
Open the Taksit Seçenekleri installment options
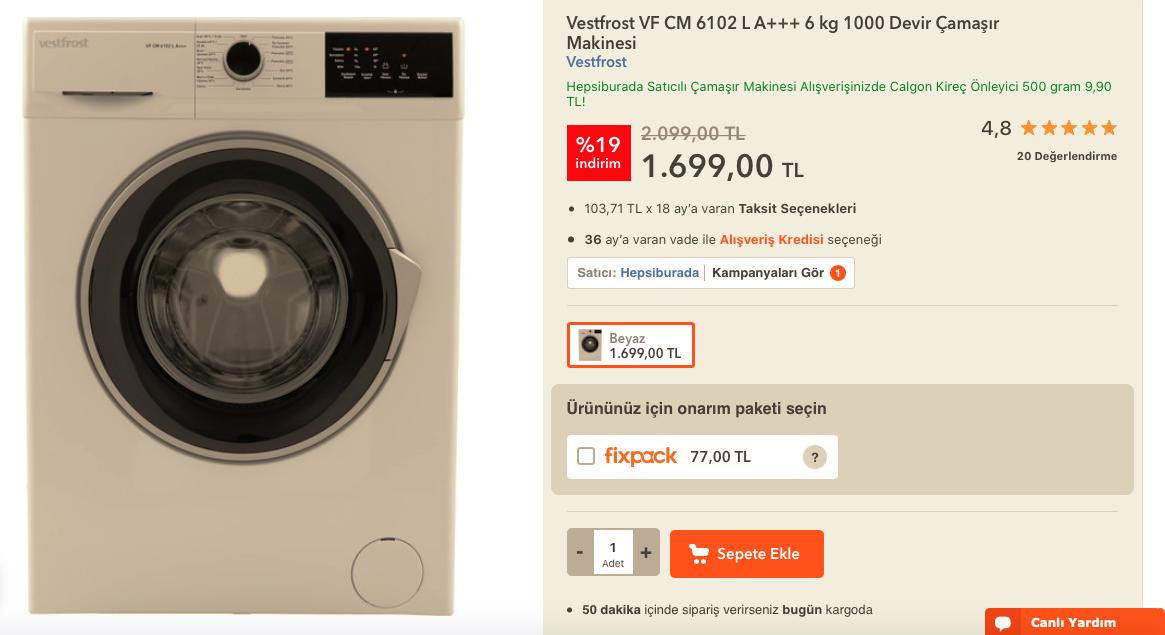[x=797, y=209]
